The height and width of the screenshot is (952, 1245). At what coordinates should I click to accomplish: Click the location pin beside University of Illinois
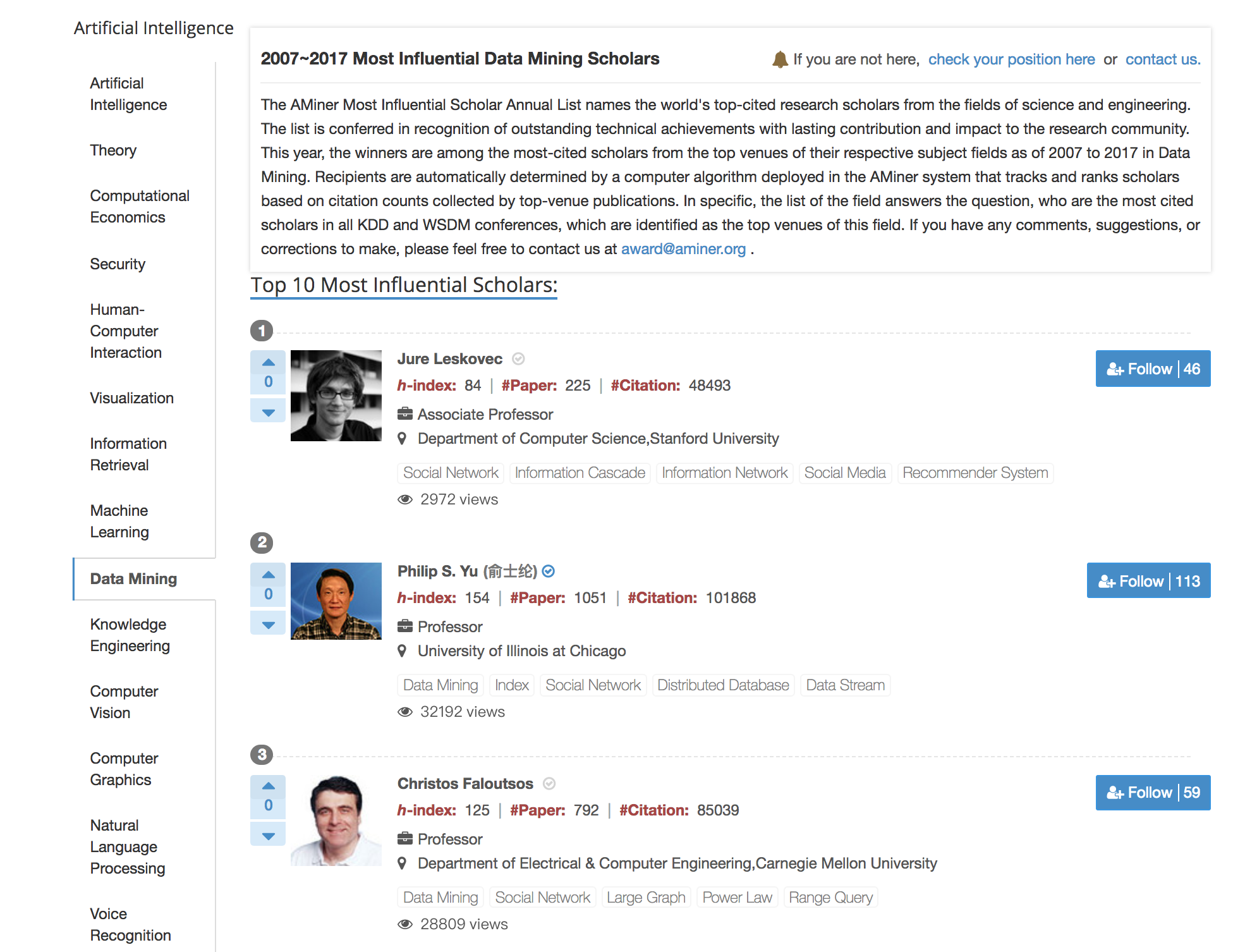402,650
